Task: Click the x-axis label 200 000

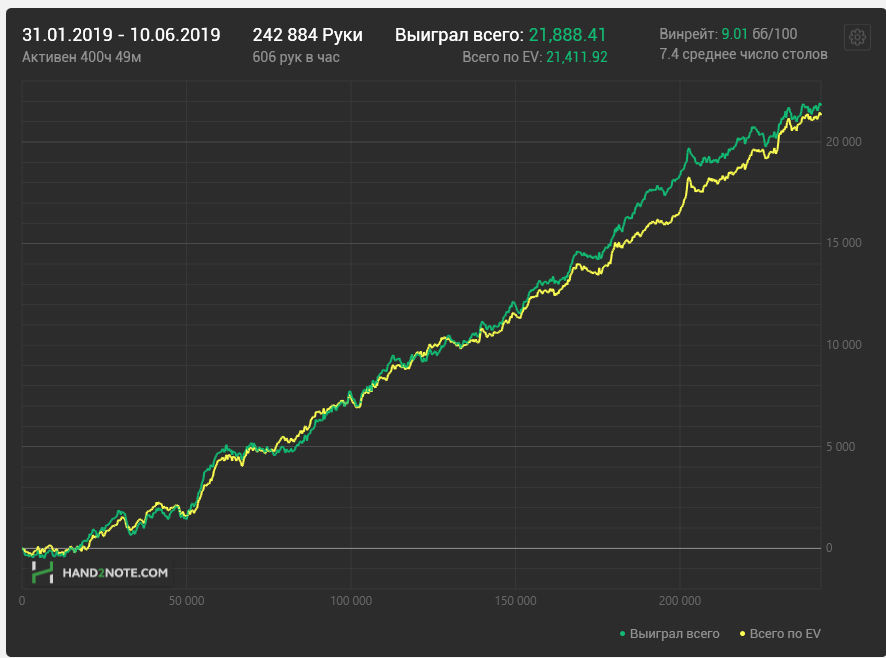Action: (680, 601)
